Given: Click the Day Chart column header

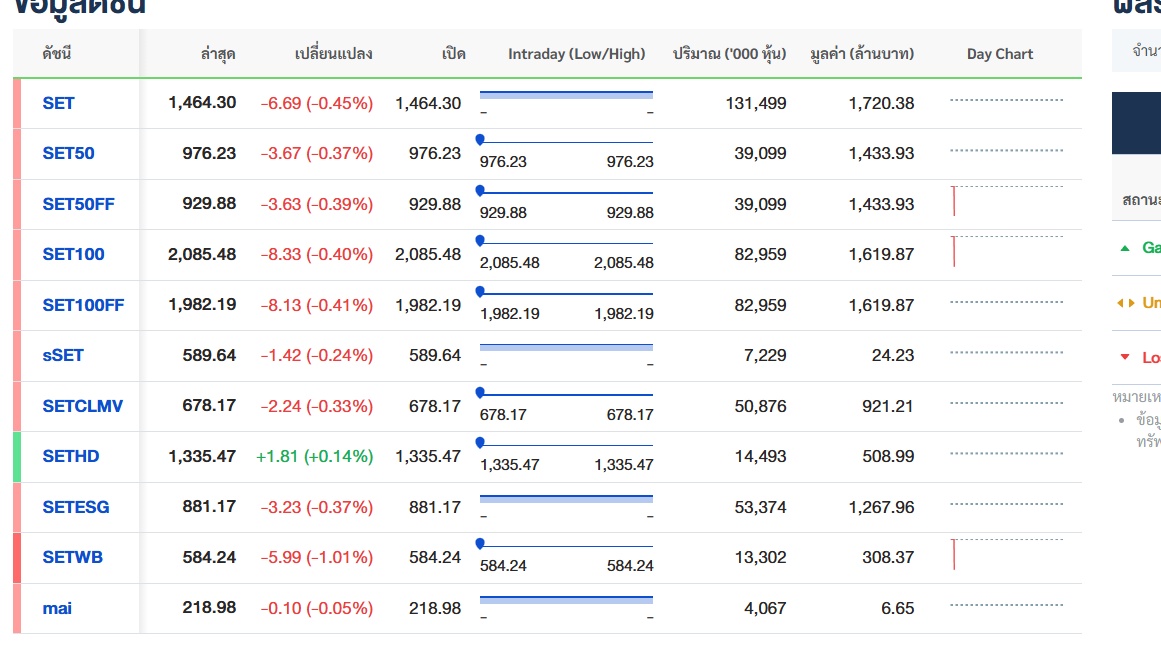Looking at the screenshot, I should [x=1000, y=54].
